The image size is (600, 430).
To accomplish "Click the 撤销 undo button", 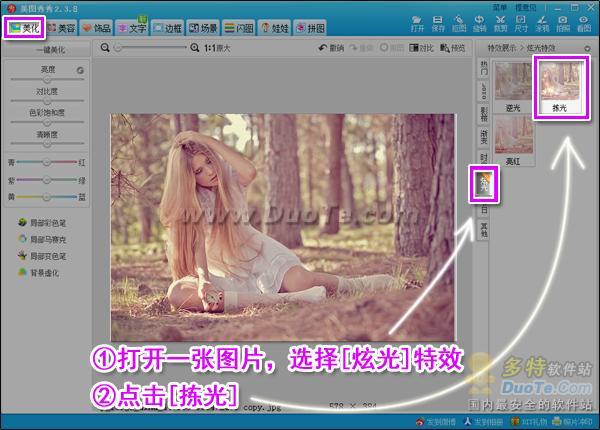I will point(331,48).
